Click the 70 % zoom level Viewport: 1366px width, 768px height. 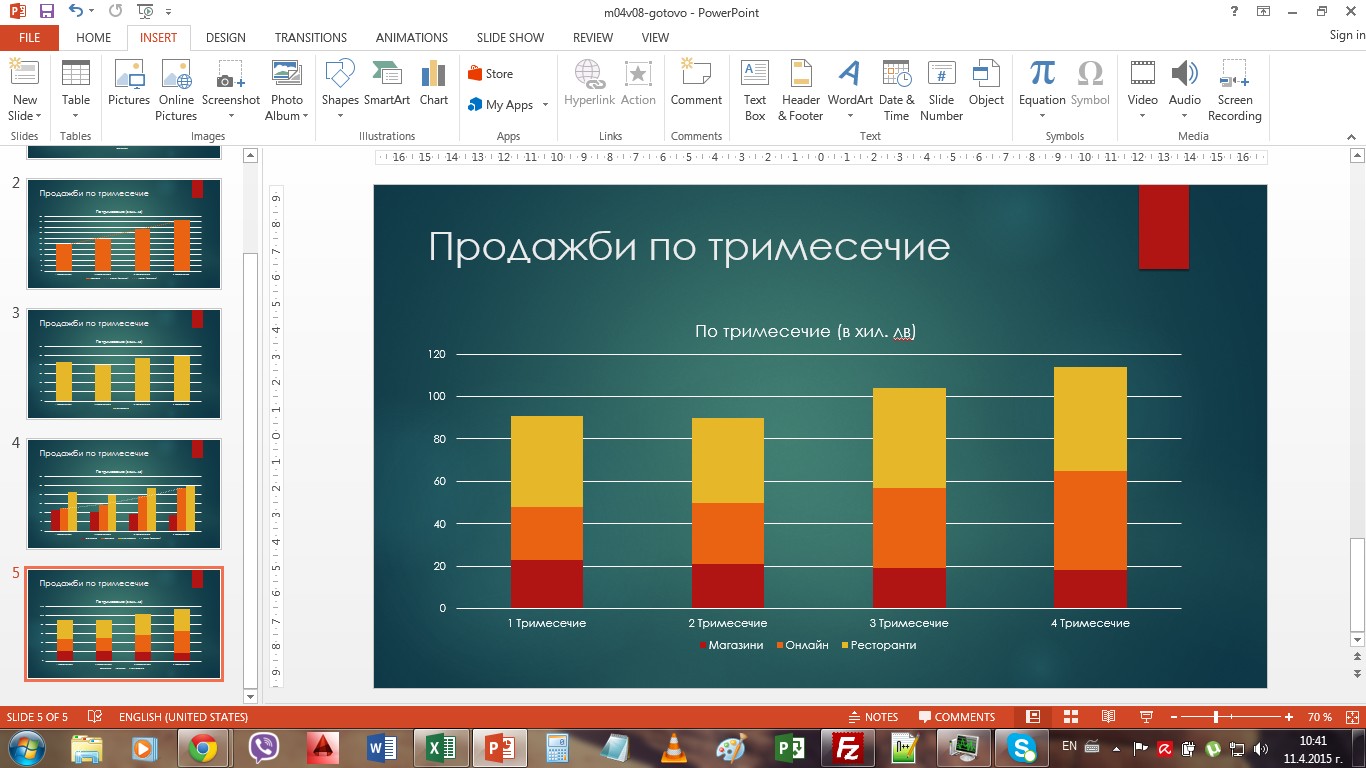tap(1320, 717)
